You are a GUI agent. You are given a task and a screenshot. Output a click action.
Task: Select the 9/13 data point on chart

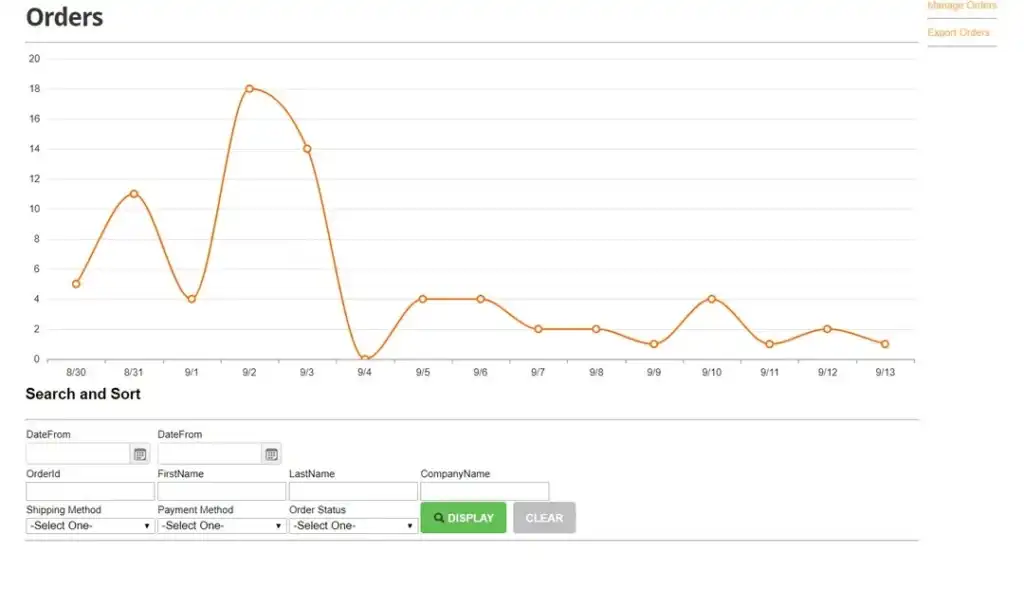[885, 344]
